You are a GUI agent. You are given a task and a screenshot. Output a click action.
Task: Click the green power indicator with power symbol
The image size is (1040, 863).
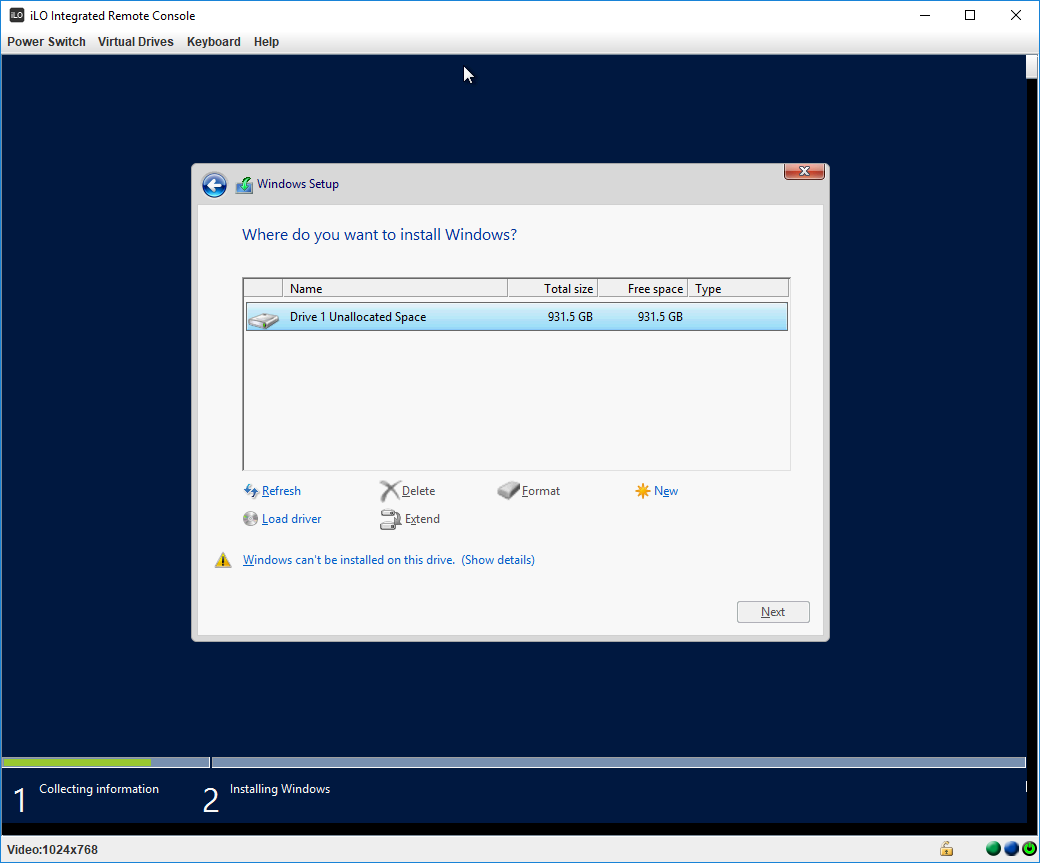pyautogui.click(x=1029, y=848)
